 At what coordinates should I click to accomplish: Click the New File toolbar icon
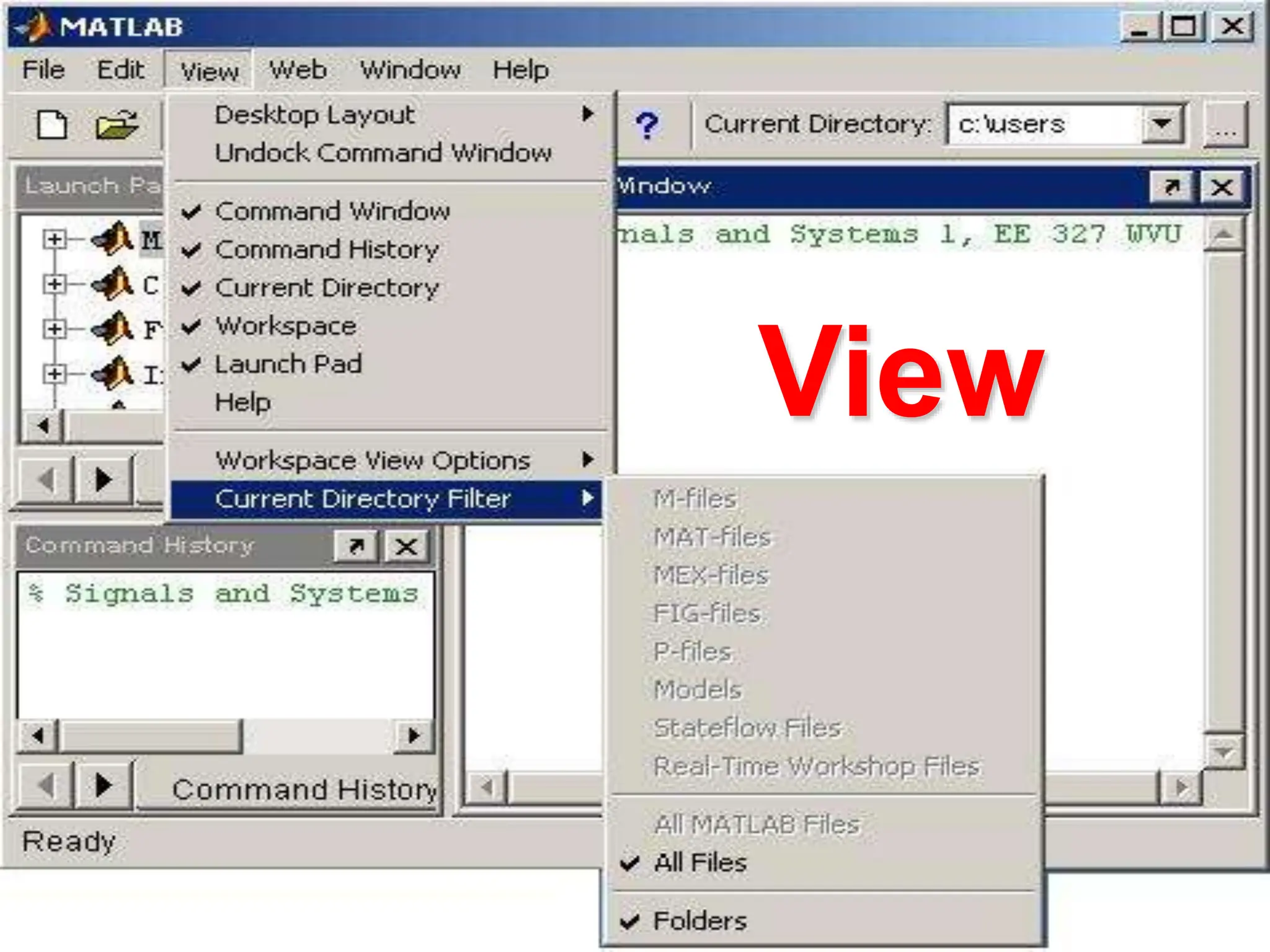pyautogui.click(x=52, y=125)
